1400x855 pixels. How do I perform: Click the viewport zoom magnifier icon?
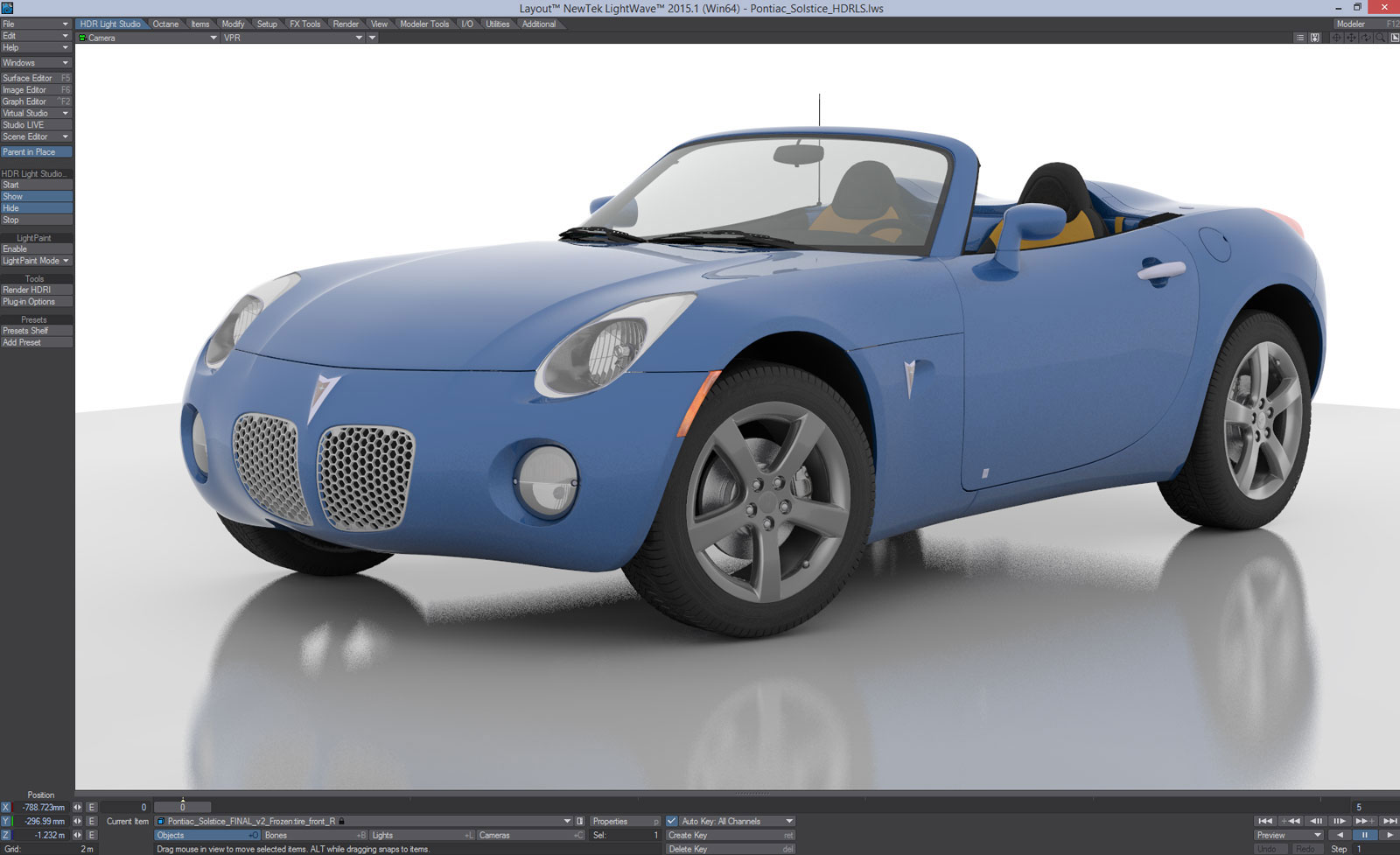point(1380,38)
